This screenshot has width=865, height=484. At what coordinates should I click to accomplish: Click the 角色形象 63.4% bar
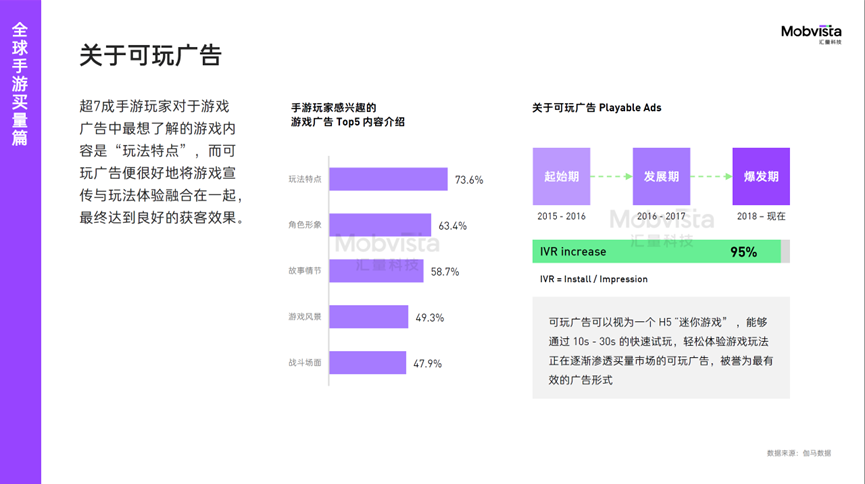(x=380, y=225)
